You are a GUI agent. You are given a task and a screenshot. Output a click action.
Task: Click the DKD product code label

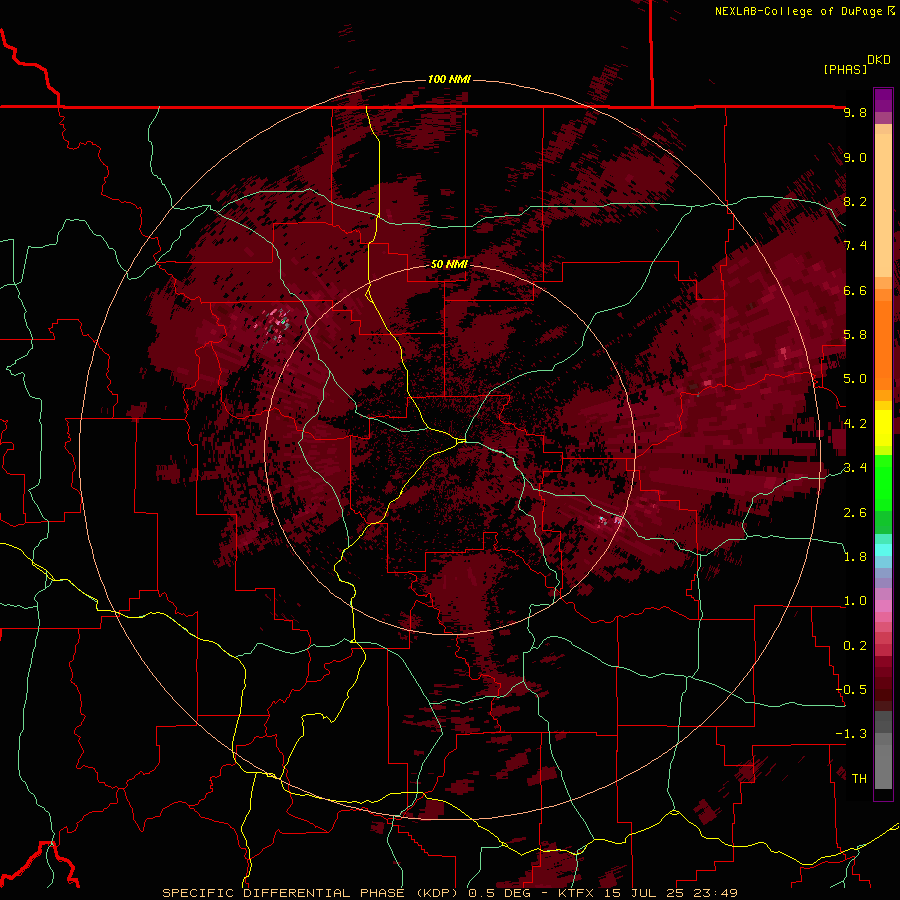pyautogui.click(x=878, y=60)
